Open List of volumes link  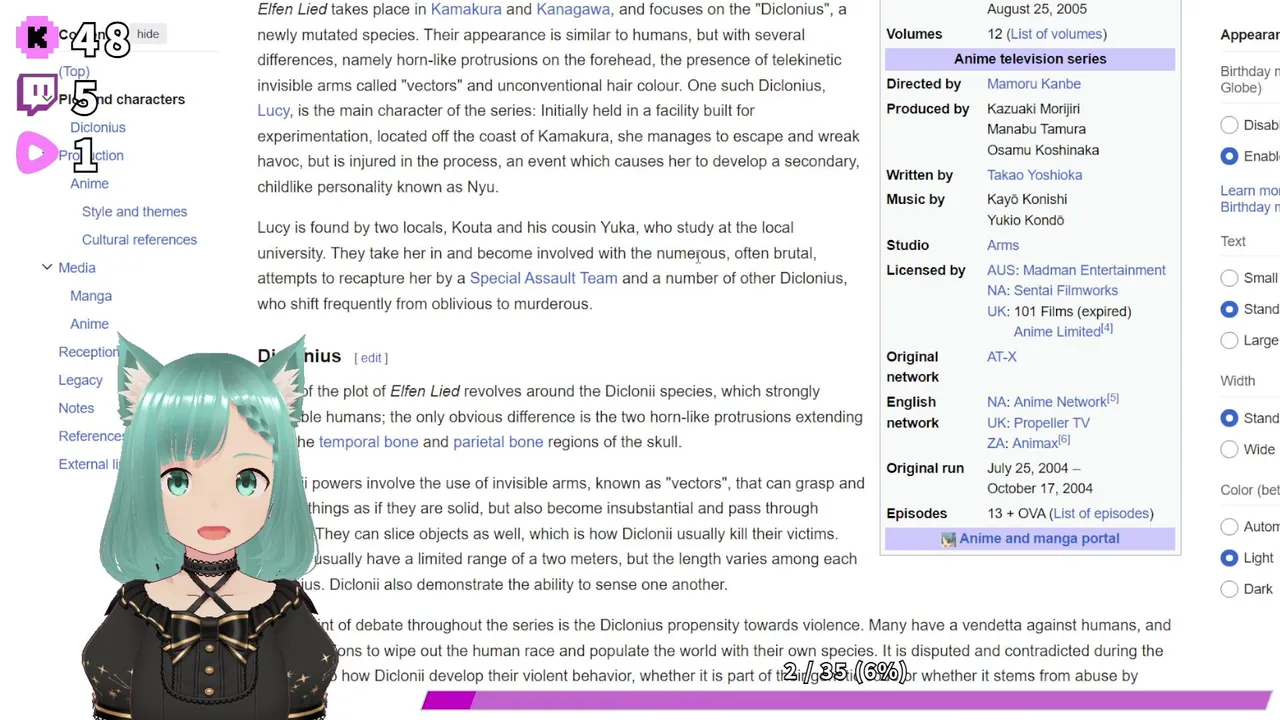coord(1056,34)
